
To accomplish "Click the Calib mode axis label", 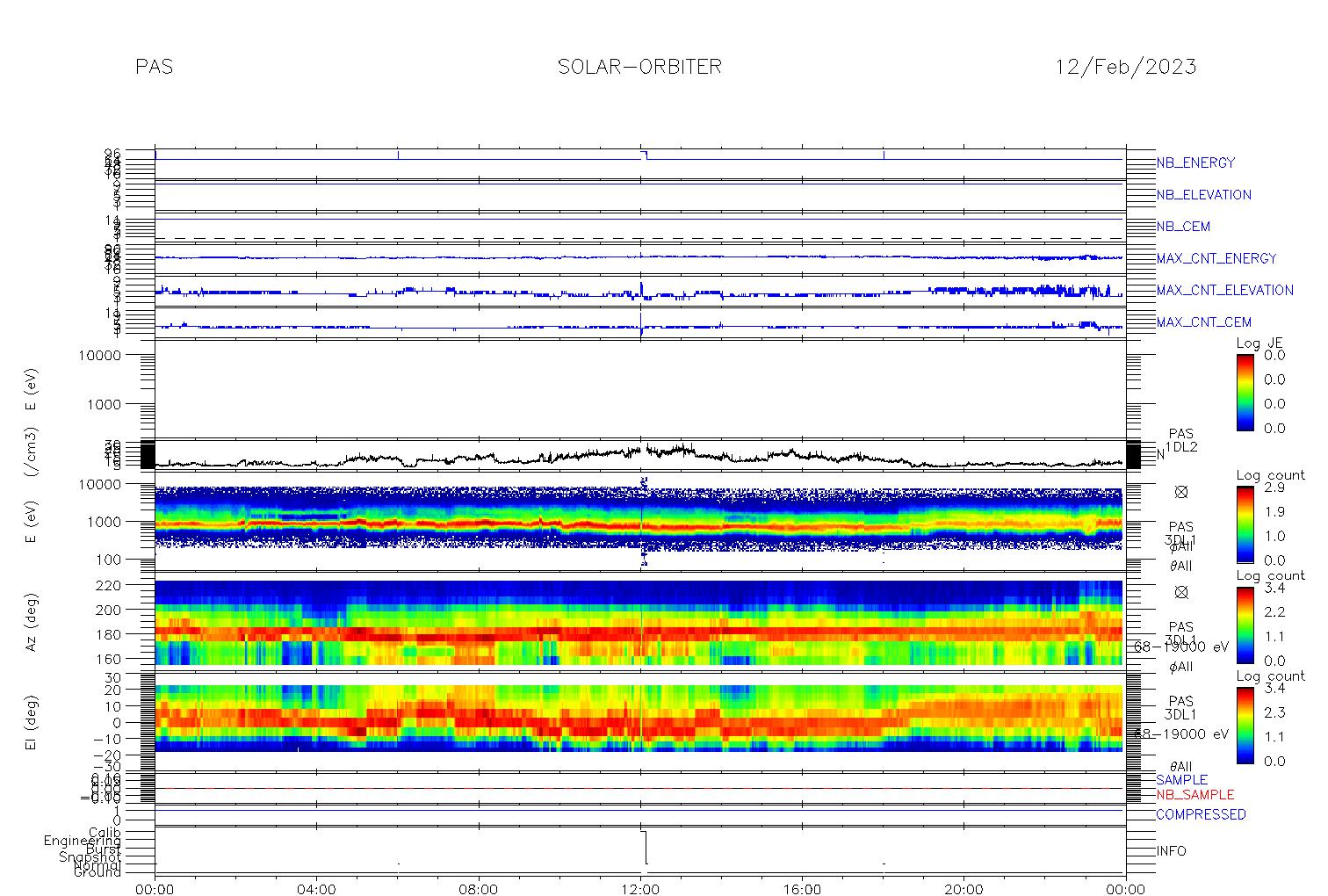I will coord(105,833).
